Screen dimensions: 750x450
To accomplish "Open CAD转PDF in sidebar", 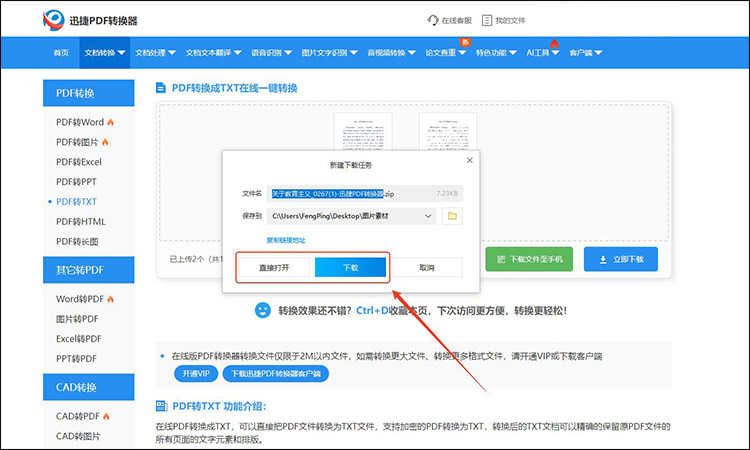I will (78, 416).
